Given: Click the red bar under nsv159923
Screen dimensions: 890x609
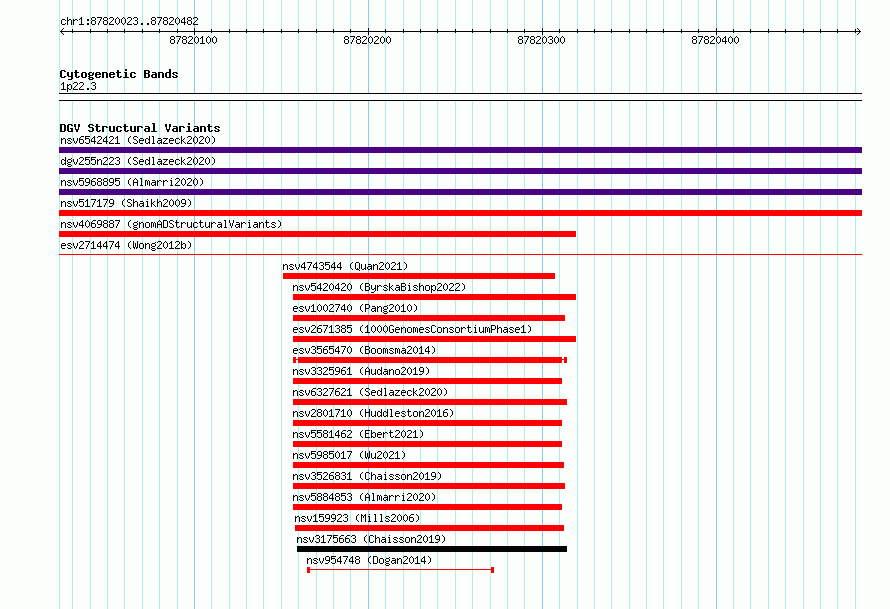Looking at the screenshot, I should point(430,528).
